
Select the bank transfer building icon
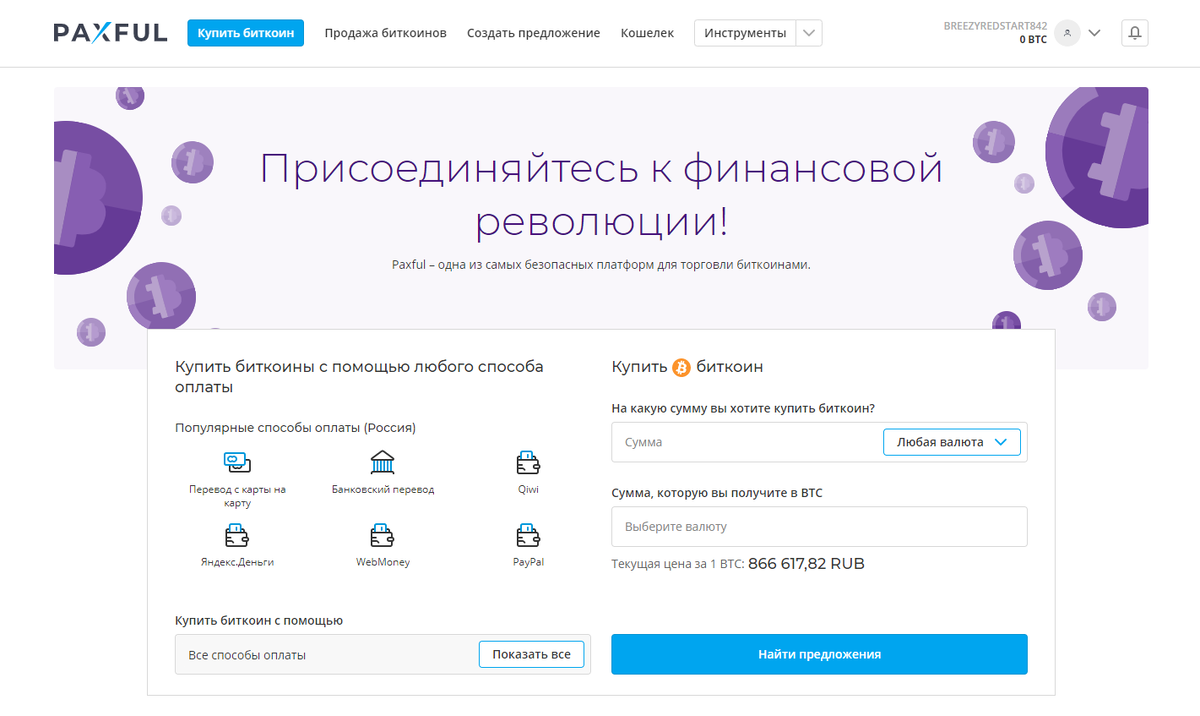coord(383,463)
